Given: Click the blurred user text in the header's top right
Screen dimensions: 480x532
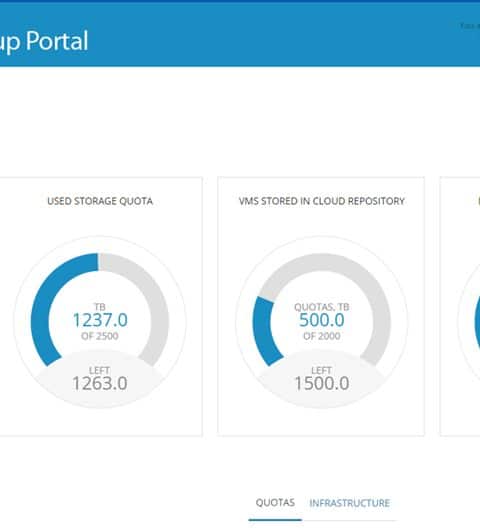Looking at the screenshot, I should 469,26.
